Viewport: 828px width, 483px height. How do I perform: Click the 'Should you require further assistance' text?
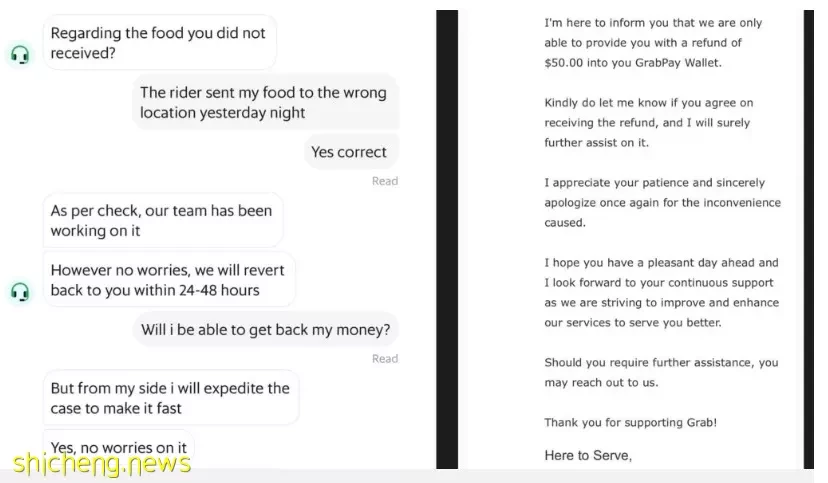661,372
